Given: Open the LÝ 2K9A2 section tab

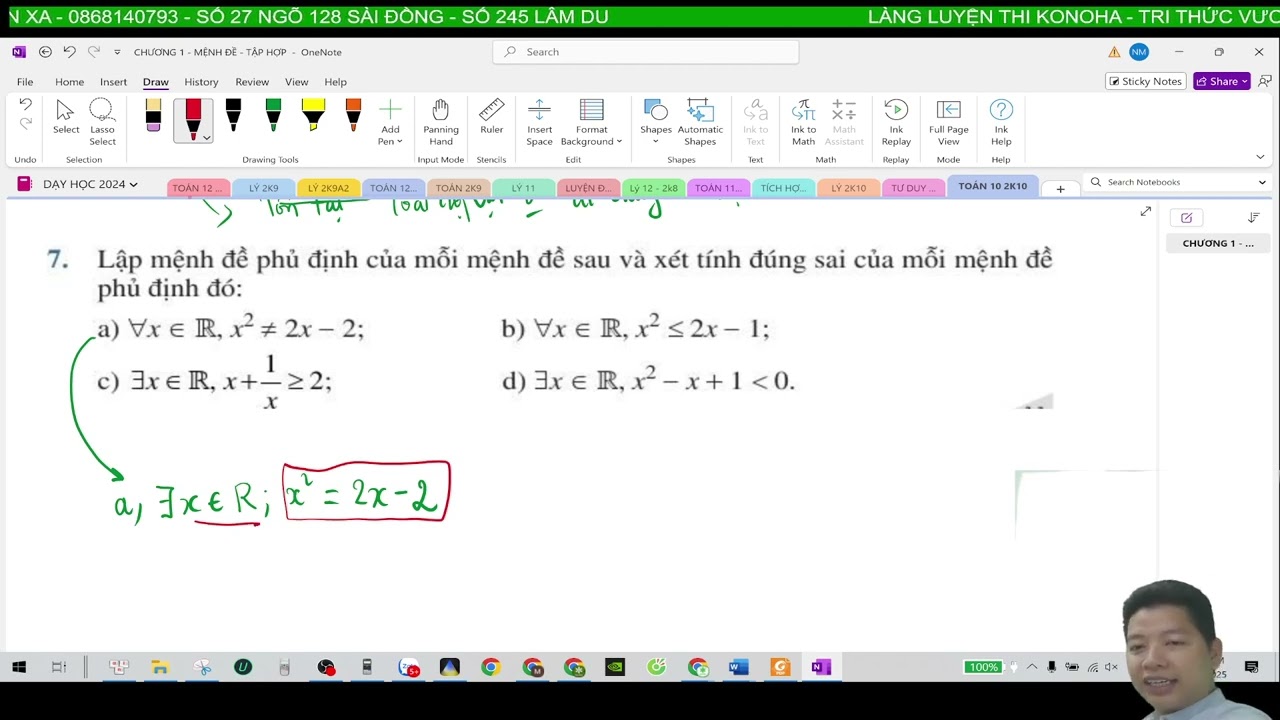Looking at the screenshot, I should (x=328, y=188).
